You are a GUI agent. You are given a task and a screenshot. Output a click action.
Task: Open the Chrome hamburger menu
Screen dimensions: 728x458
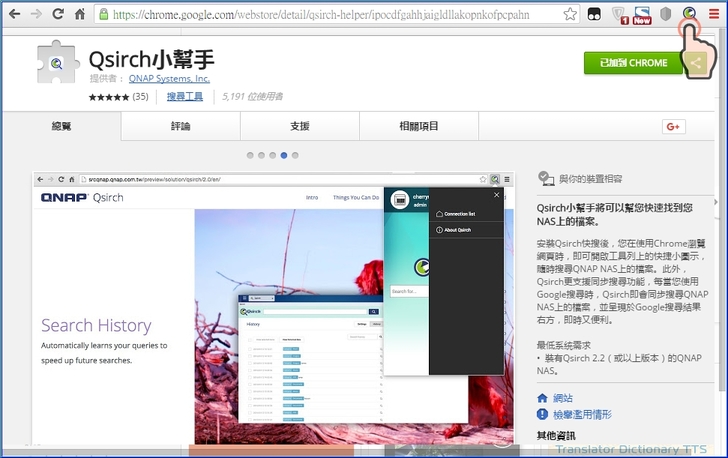point(713,14)
